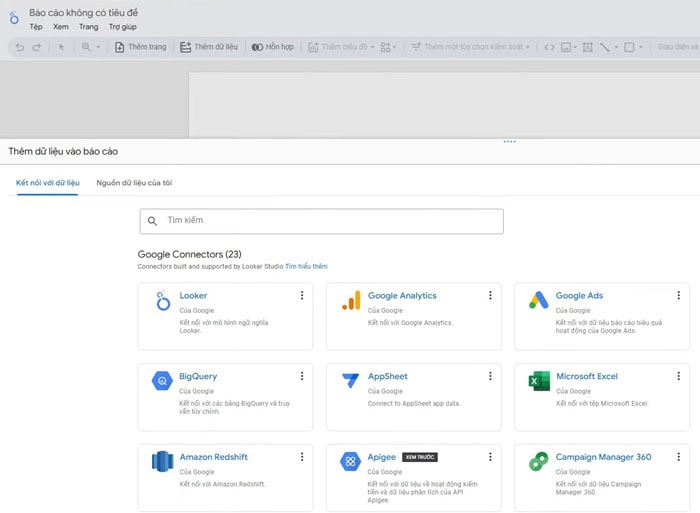Click the Looker Studio logo icon

(x=14, y=18)
